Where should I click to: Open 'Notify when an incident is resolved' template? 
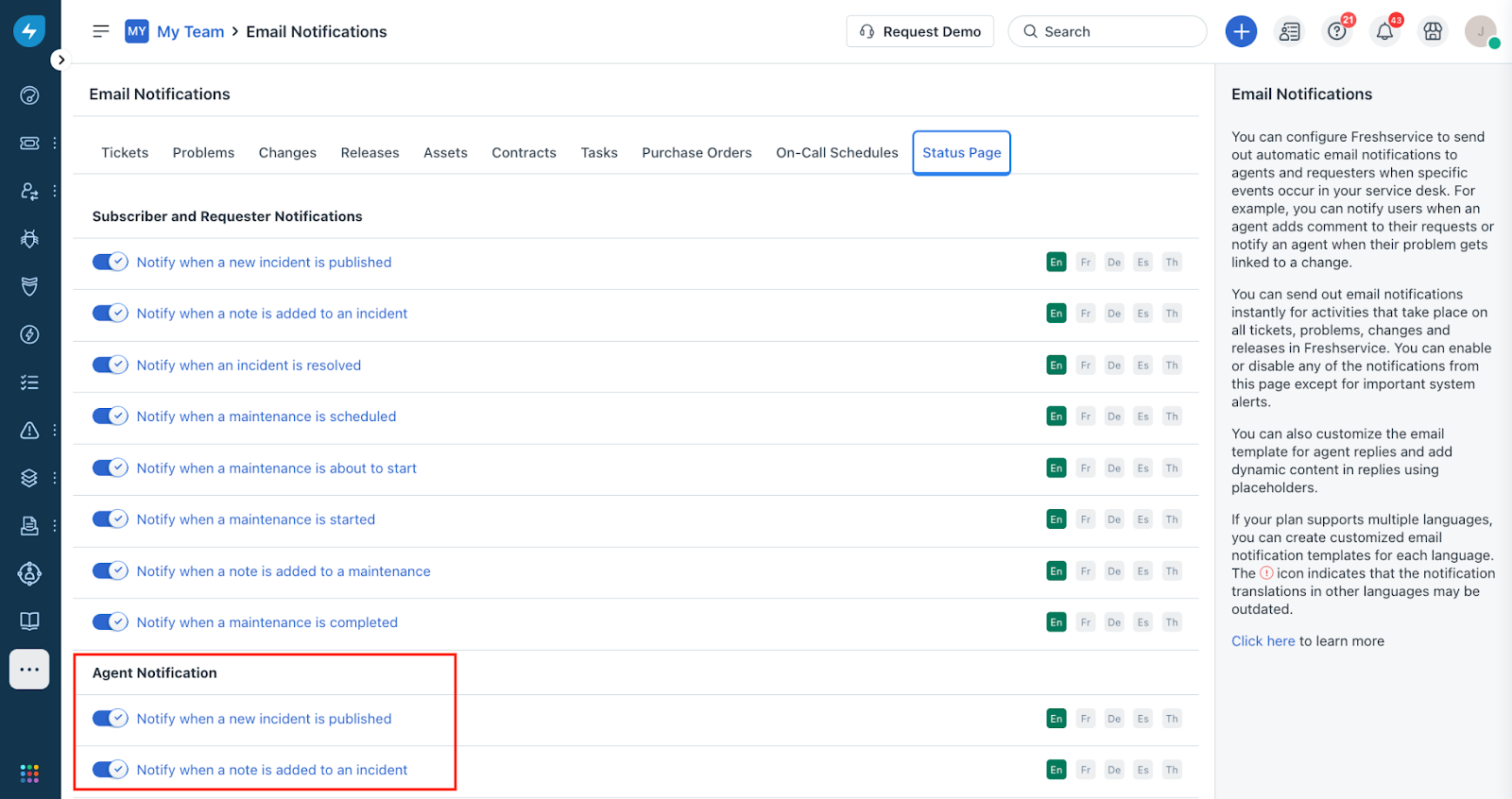coord(249,365)
